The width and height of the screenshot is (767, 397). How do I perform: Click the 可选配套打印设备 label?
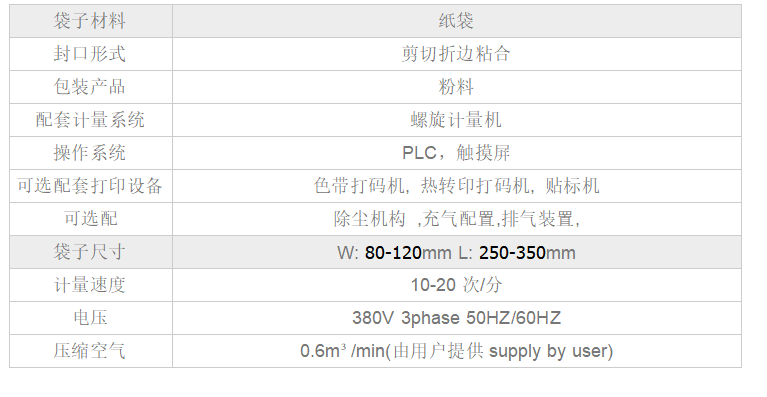pos(90,186)
